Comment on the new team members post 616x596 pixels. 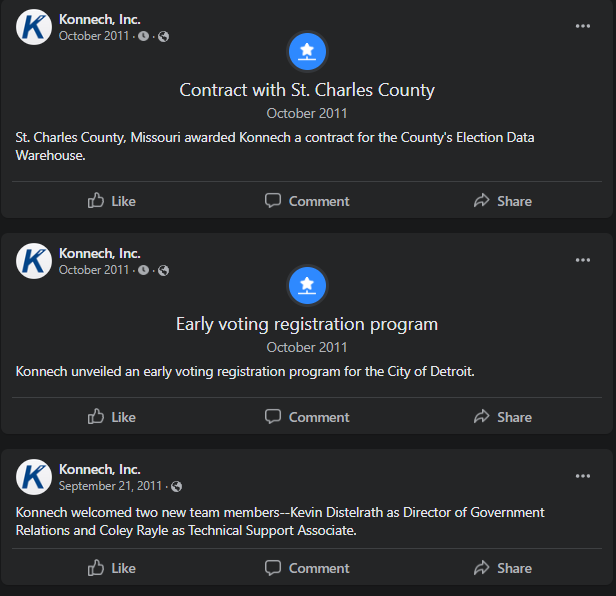pyautogui.click(x=307, y=568)
